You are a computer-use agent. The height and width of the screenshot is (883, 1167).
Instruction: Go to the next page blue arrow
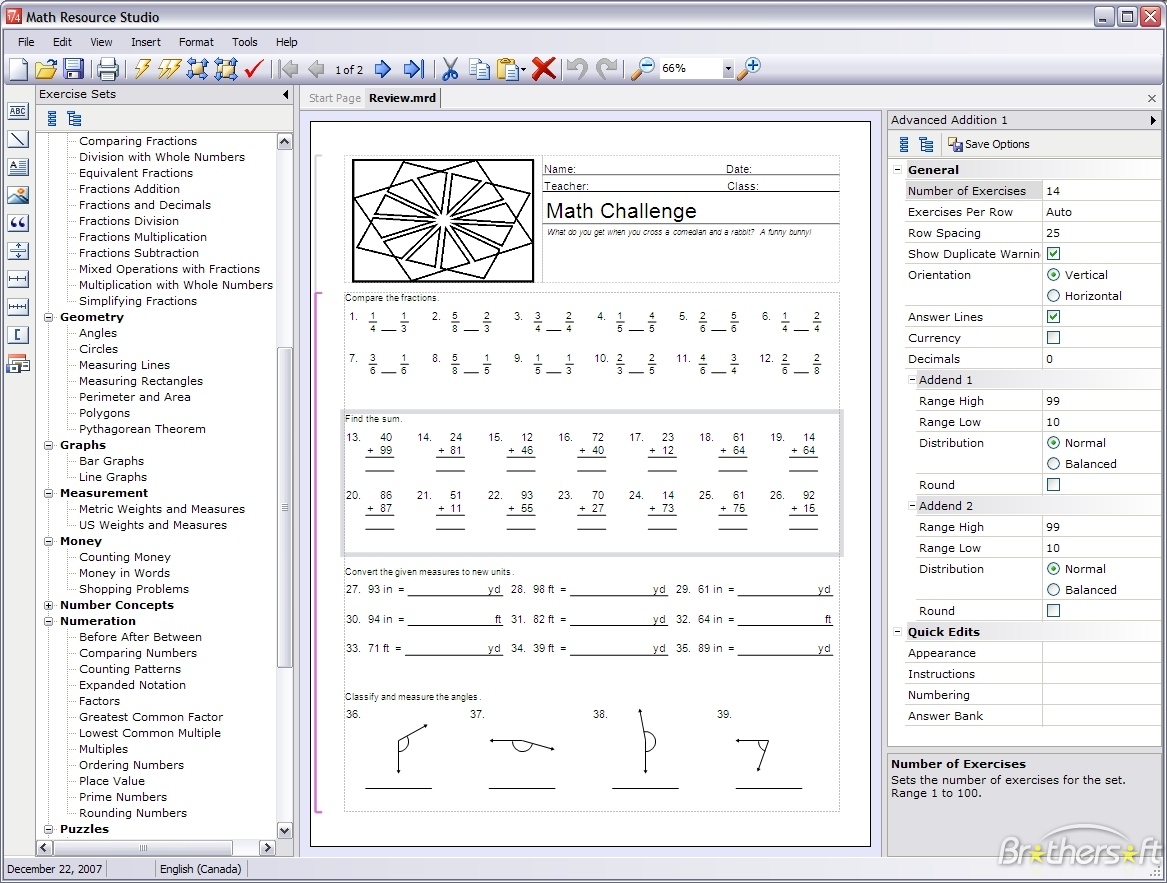click(x=383, y=69)
